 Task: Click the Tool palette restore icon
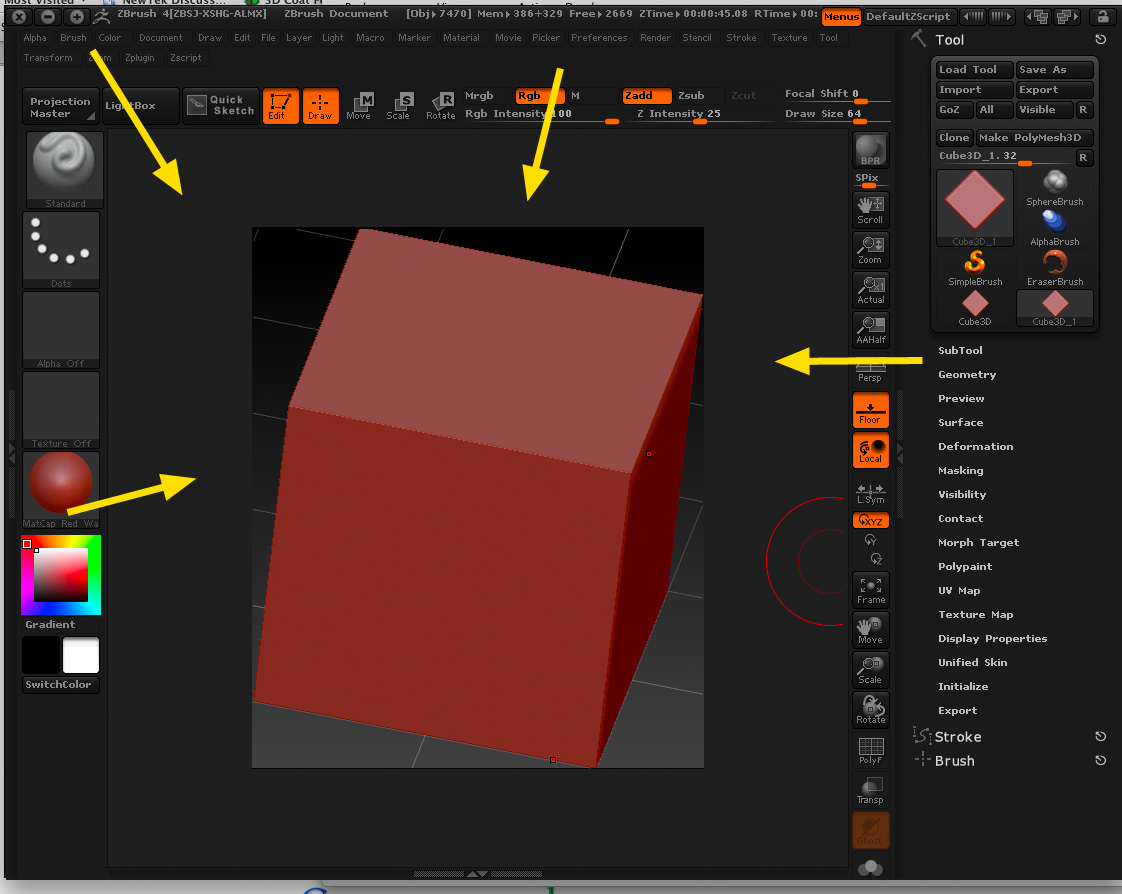point(1101,39)
